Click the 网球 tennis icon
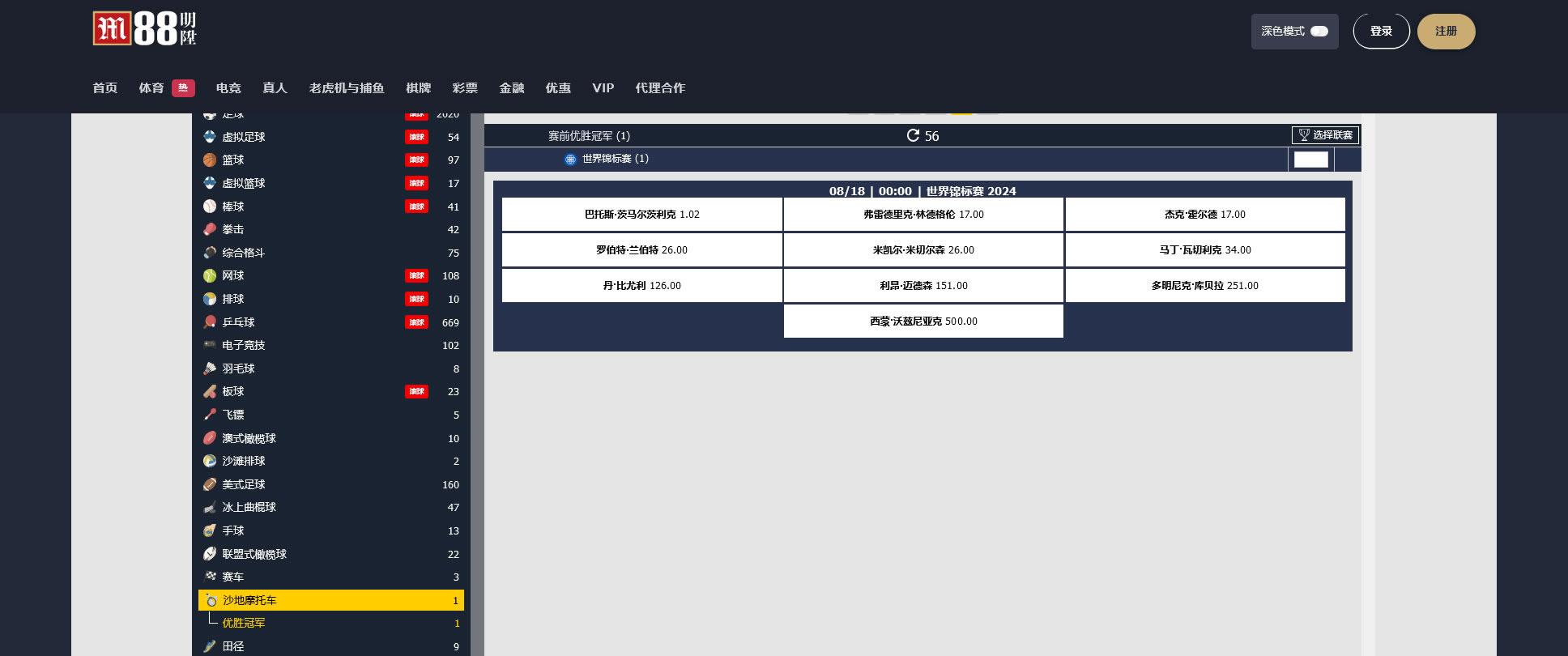The width and height of the screenshot is (1568, 656). (210, 275)
